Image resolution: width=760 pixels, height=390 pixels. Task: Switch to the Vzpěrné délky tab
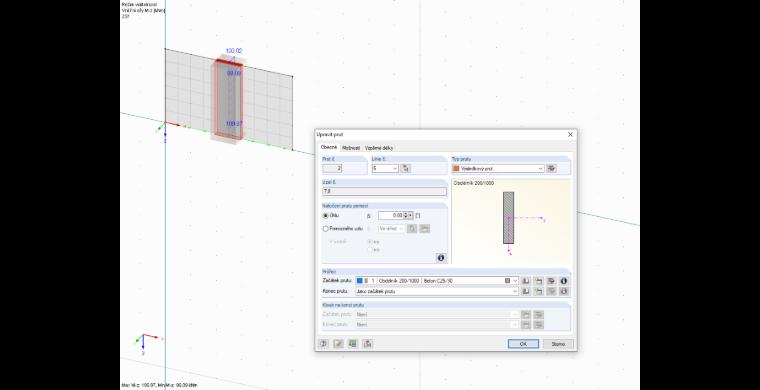click(380, 148)
